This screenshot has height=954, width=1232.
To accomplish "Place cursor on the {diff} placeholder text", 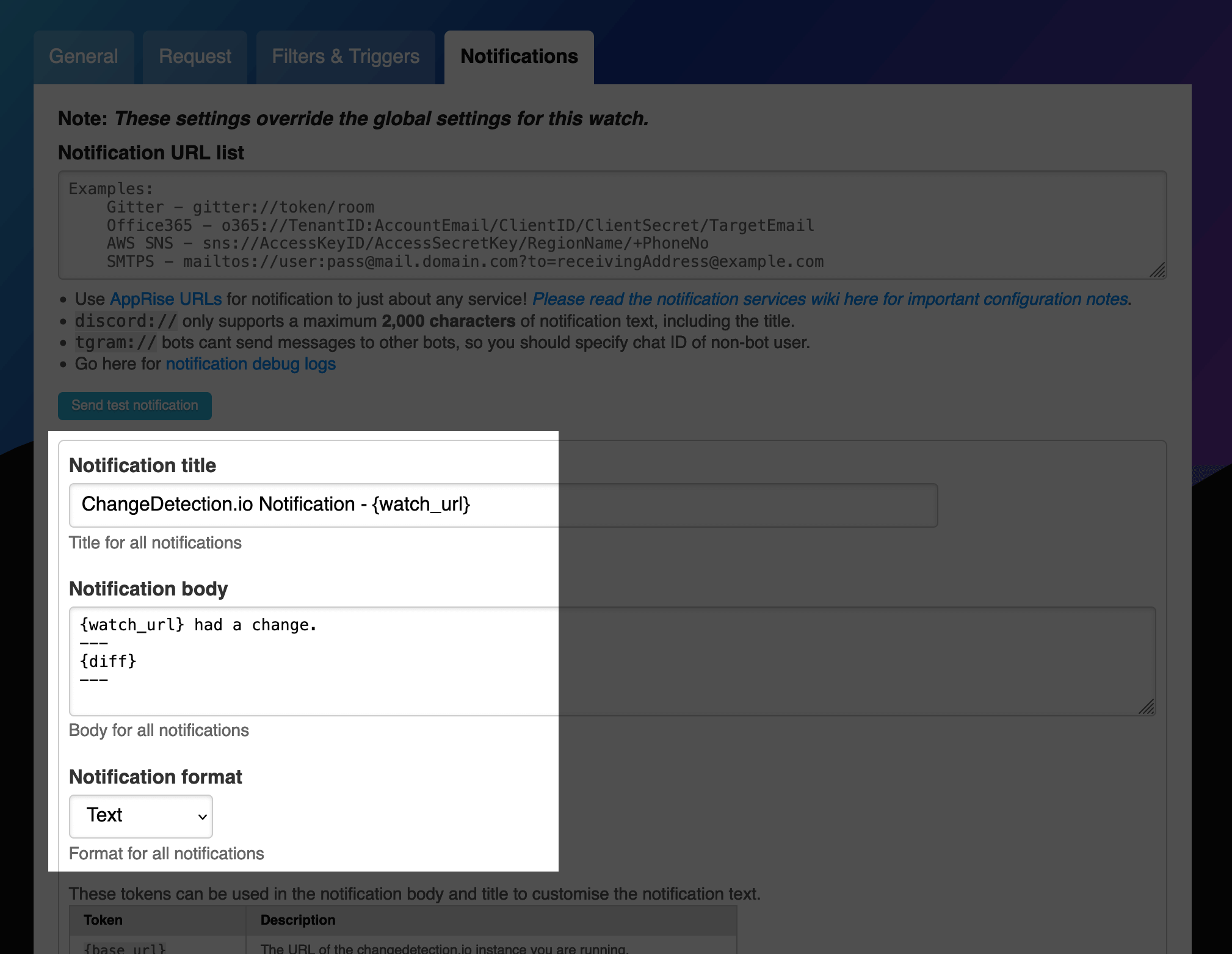I will pyautogui.click(x=108, y=661).
